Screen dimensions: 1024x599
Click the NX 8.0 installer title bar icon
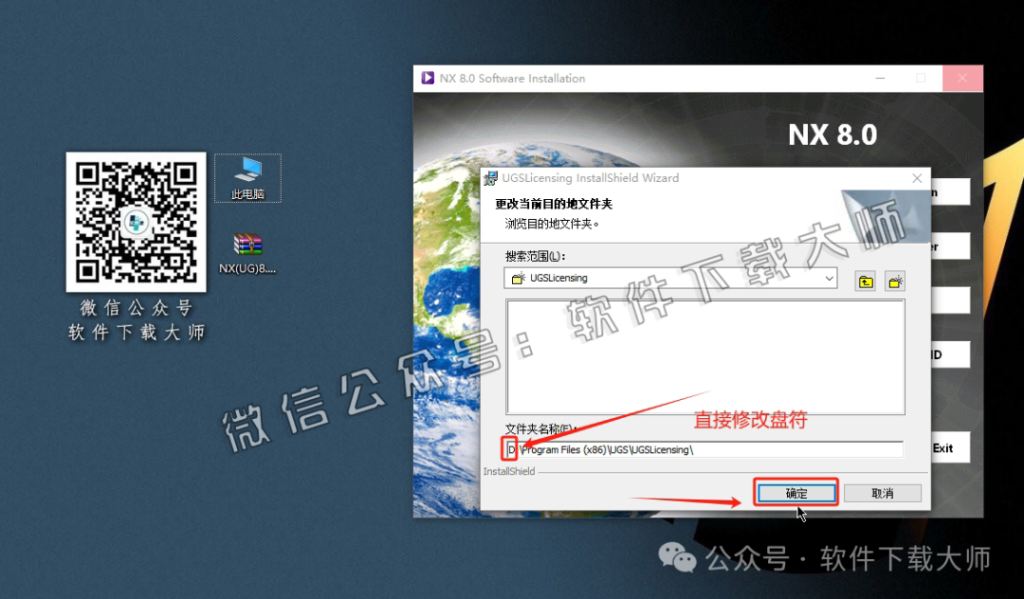(x=427, y=78)
